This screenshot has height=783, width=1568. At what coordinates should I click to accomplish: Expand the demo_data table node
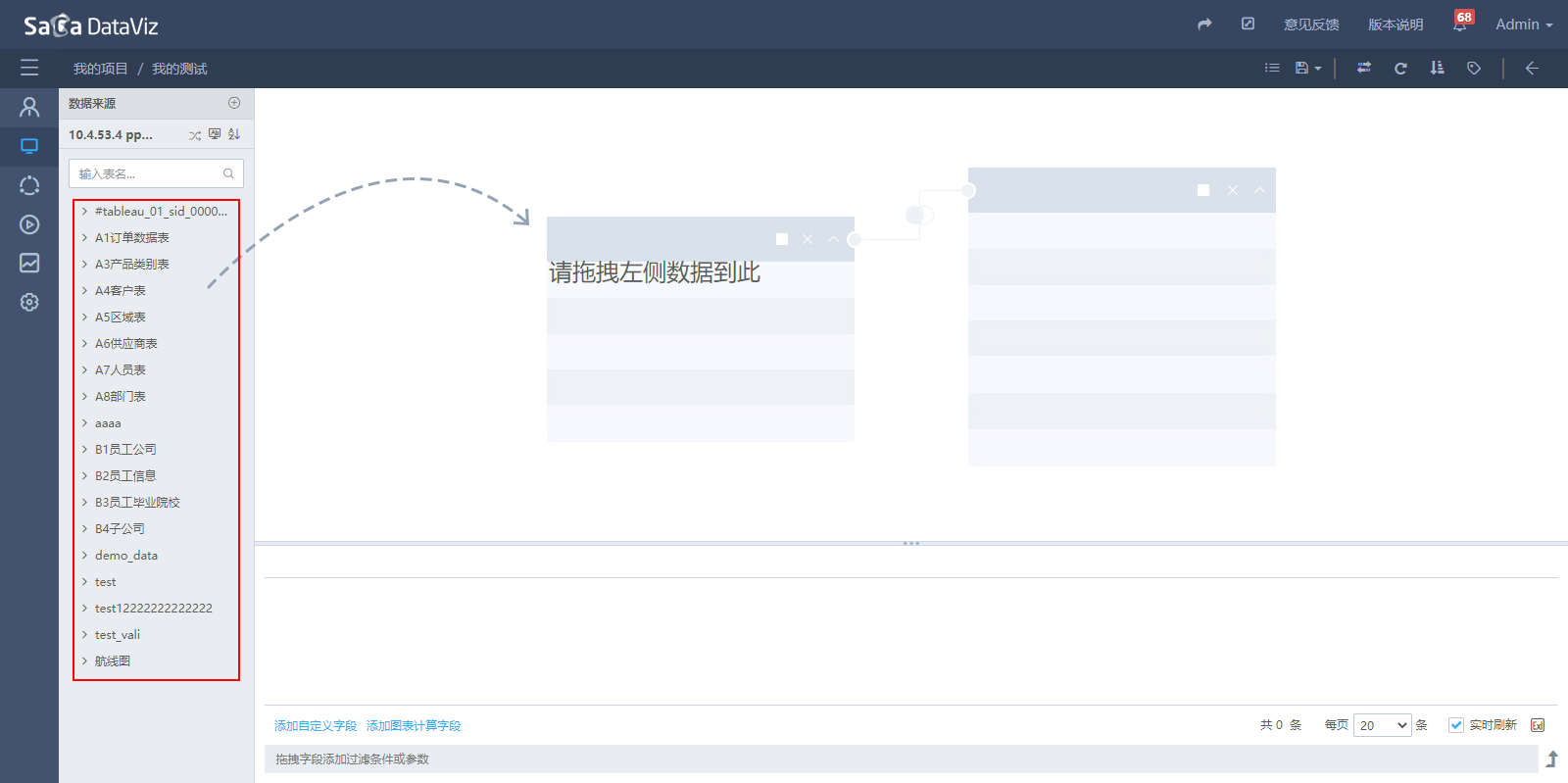pos(85,556)
